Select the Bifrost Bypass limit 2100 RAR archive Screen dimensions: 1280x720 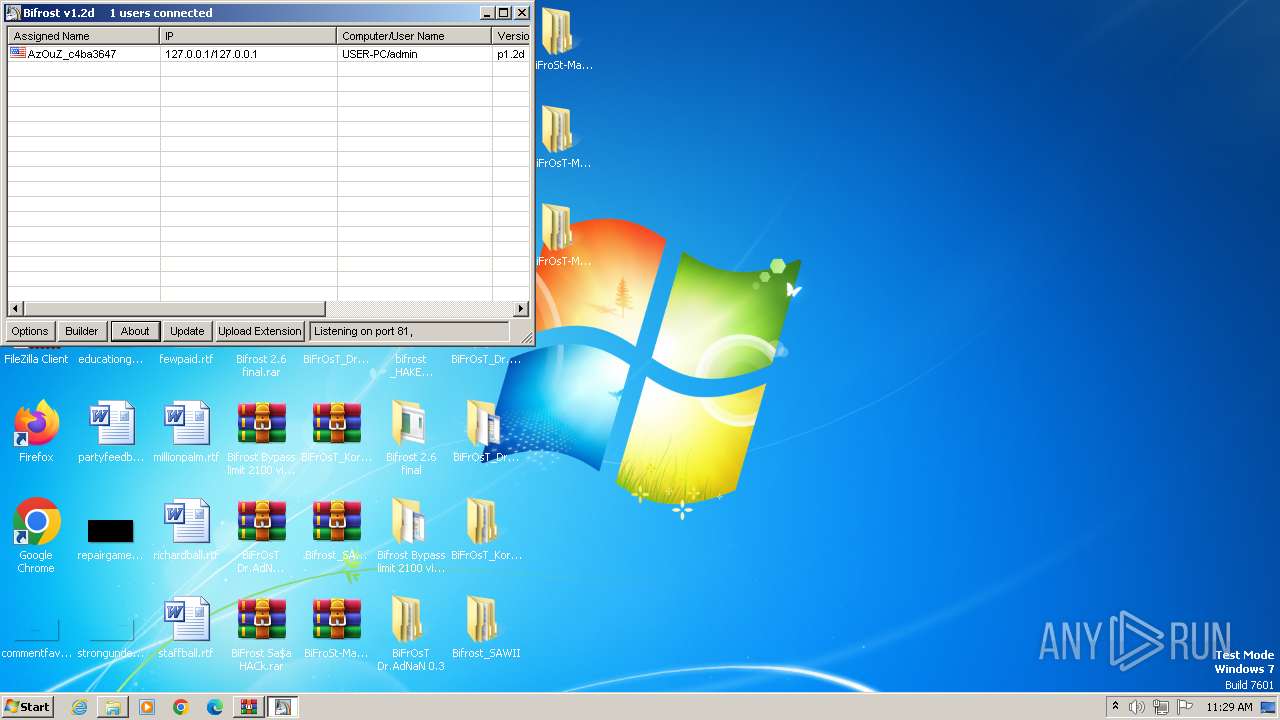click(x=261, y=438)
